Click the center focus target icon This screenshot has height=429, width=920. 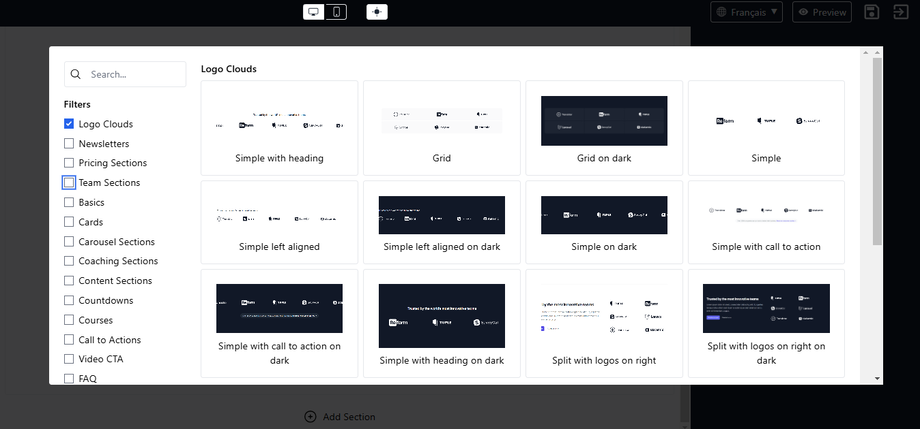coord(377,12)
